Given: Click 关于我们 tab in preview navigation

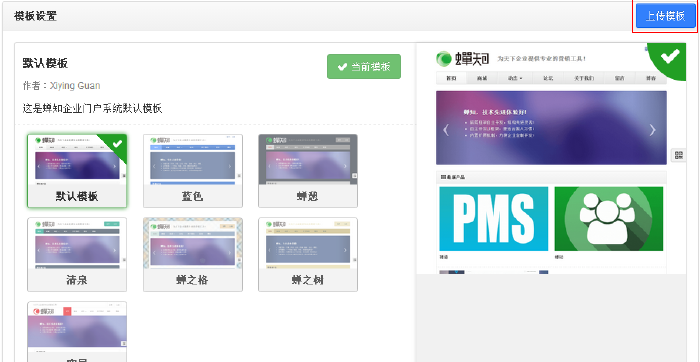Looking at the screenshot, I should click(x=584, y=78).
